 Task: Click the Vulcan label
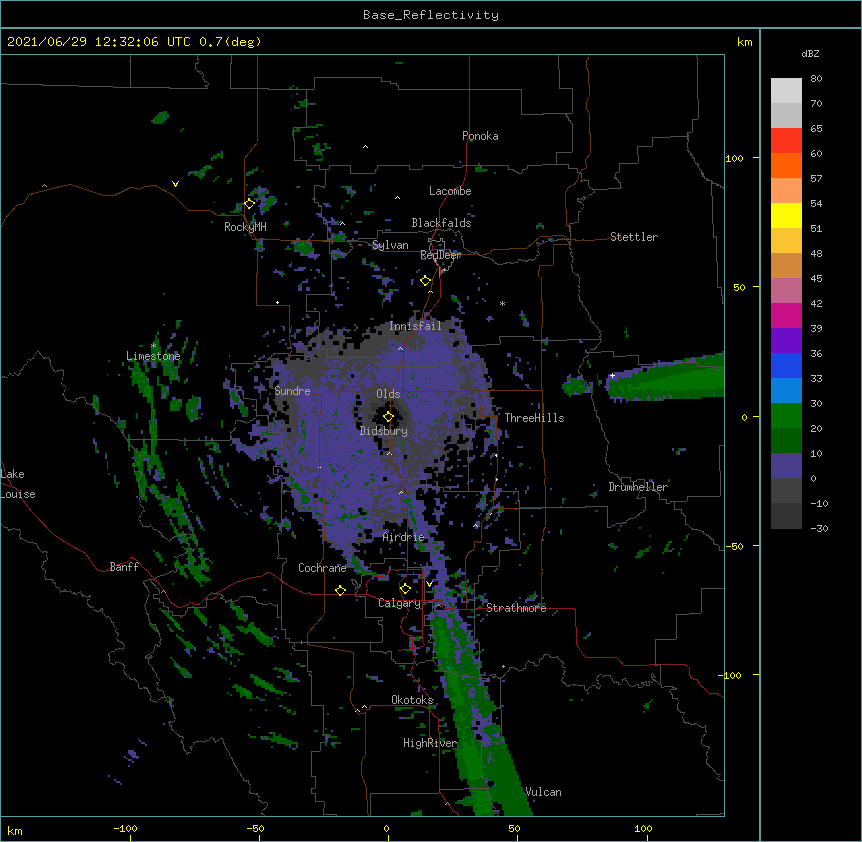pyautogui.click(x=543, y=792)
